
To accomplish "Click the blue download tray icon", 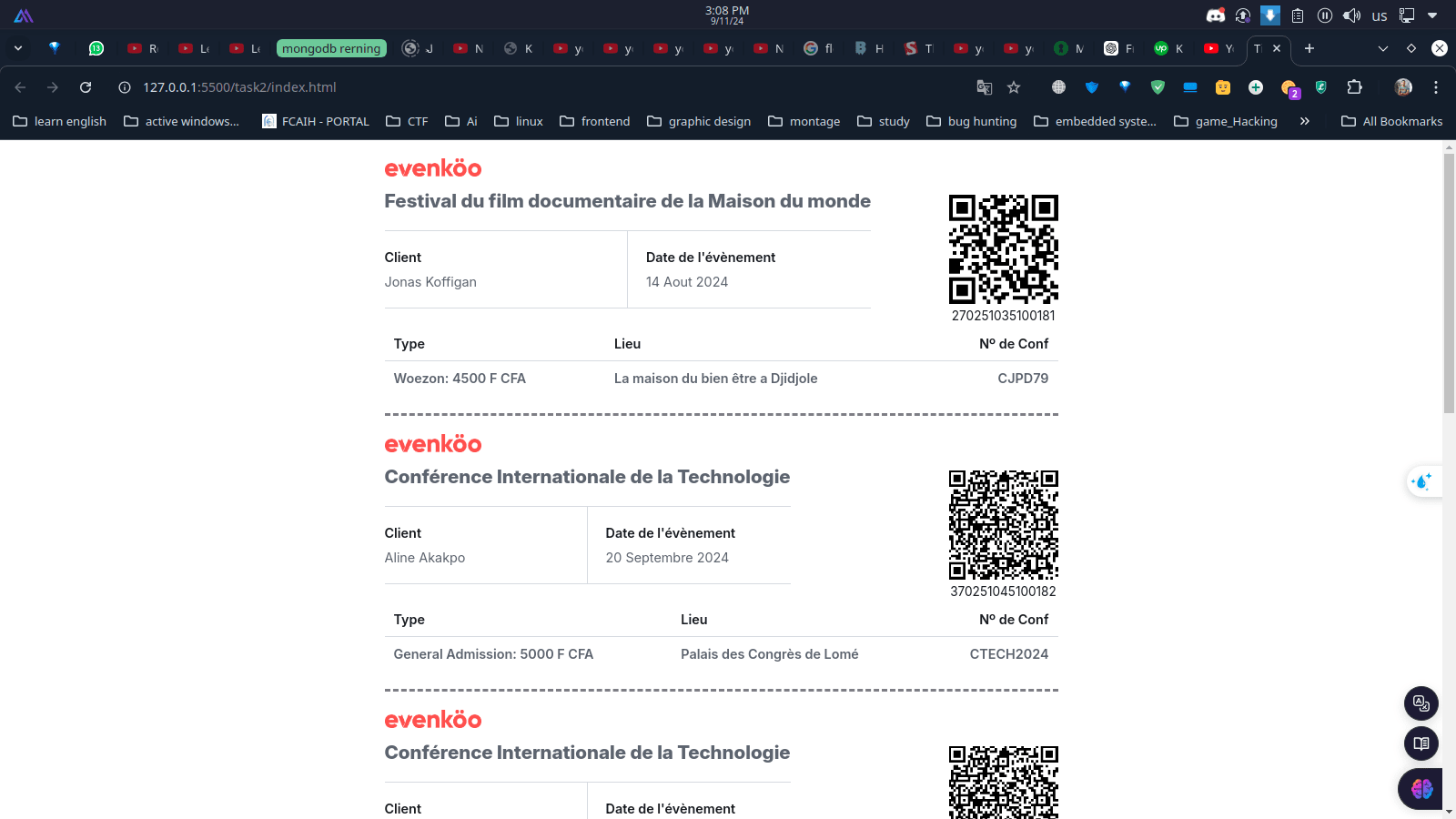I will 1270,15.
